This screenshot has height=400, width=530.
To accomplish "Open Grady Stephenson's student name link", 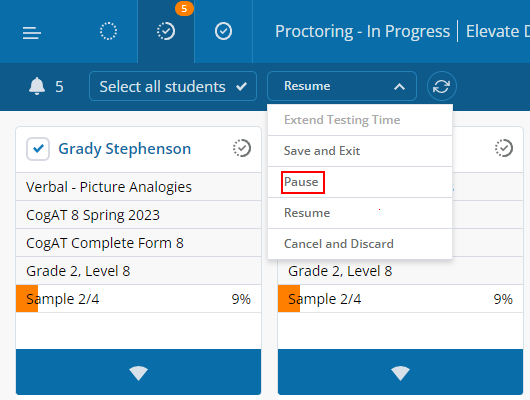I will tap(125, 149).
